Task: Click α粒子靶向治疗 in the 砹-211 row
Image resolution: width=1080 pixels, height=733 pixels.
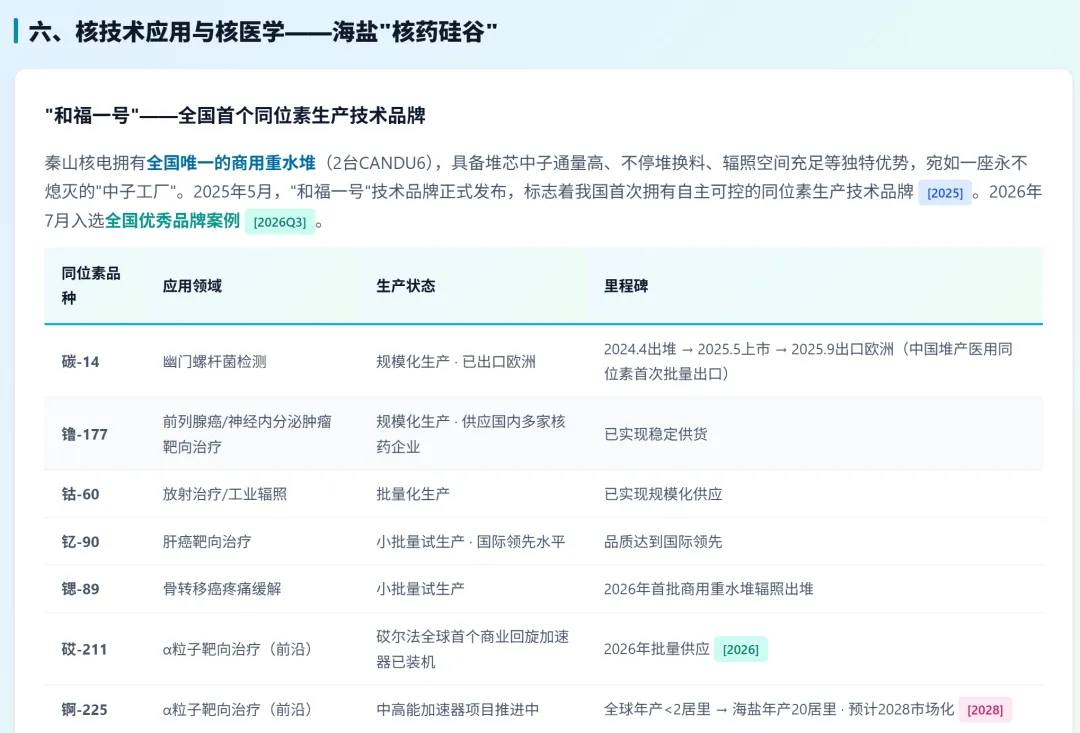Action: click(x=237, y=649)
